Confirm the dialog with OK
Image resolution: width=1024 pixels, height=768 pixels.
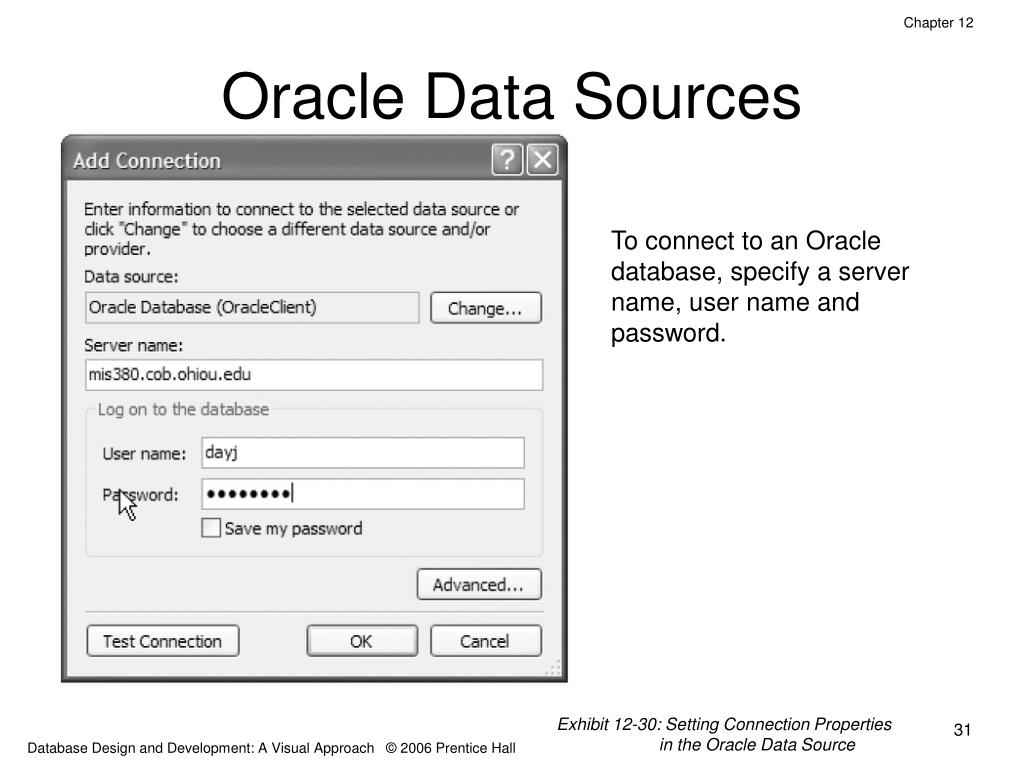coord(361,641)
